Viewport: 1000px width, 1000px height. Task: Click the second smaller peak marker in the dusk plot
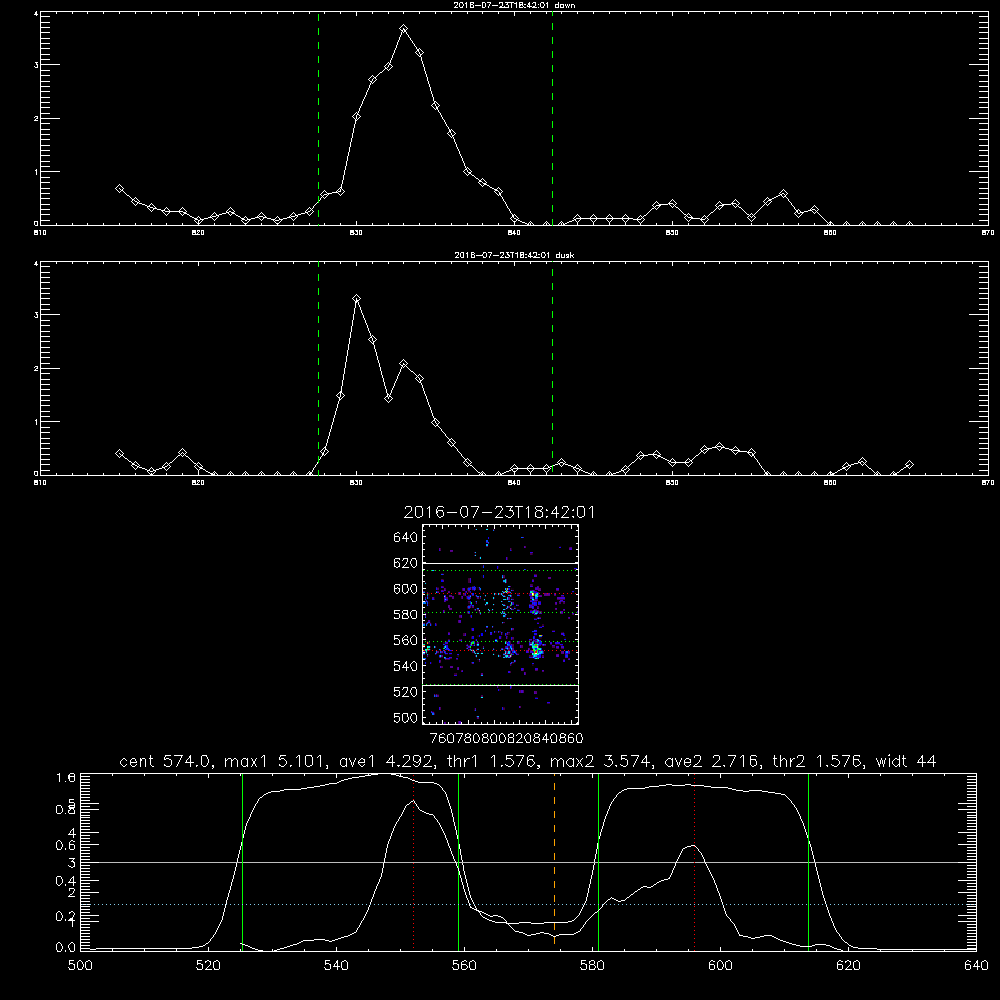click(404, 364)
